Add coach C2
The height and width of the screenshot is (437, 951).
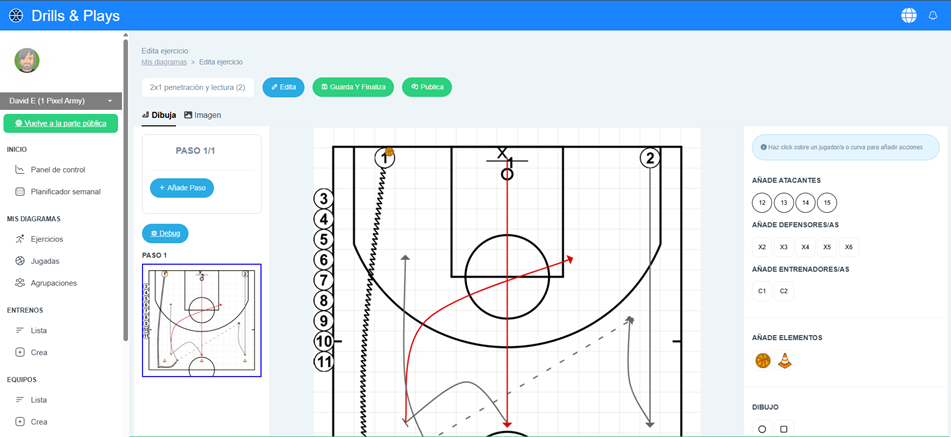coord(784,291)
